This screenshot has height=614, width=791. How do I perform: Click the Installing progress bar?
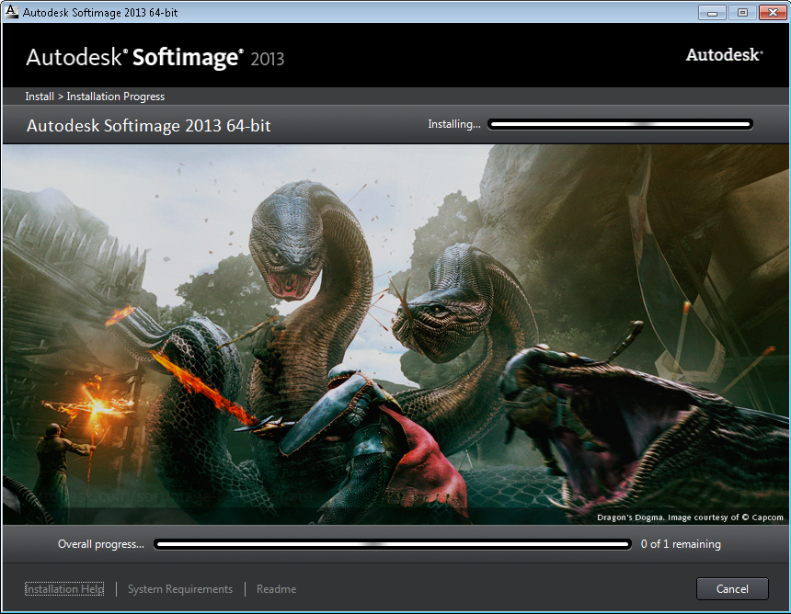click(620, 125)
